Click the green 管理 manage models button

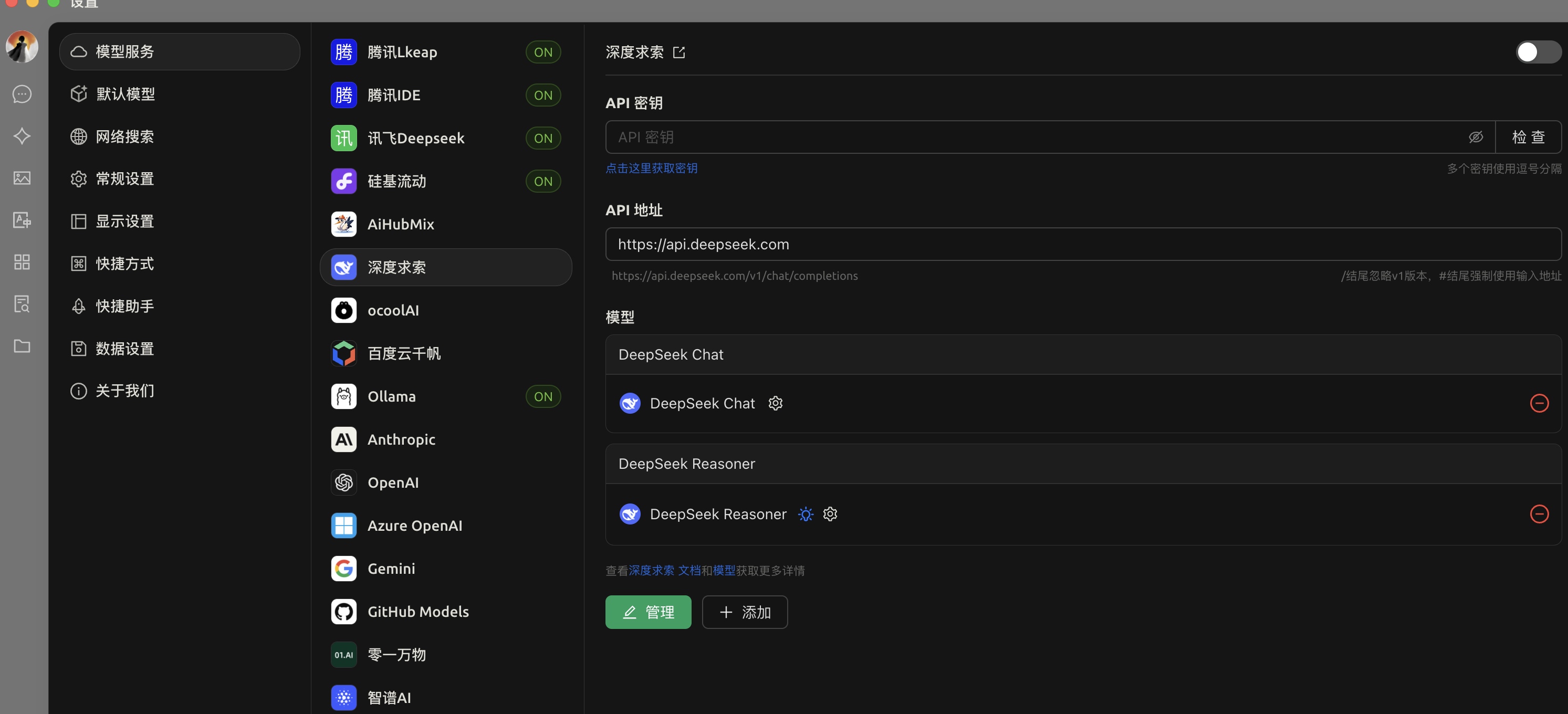click(x=649, y=612)
